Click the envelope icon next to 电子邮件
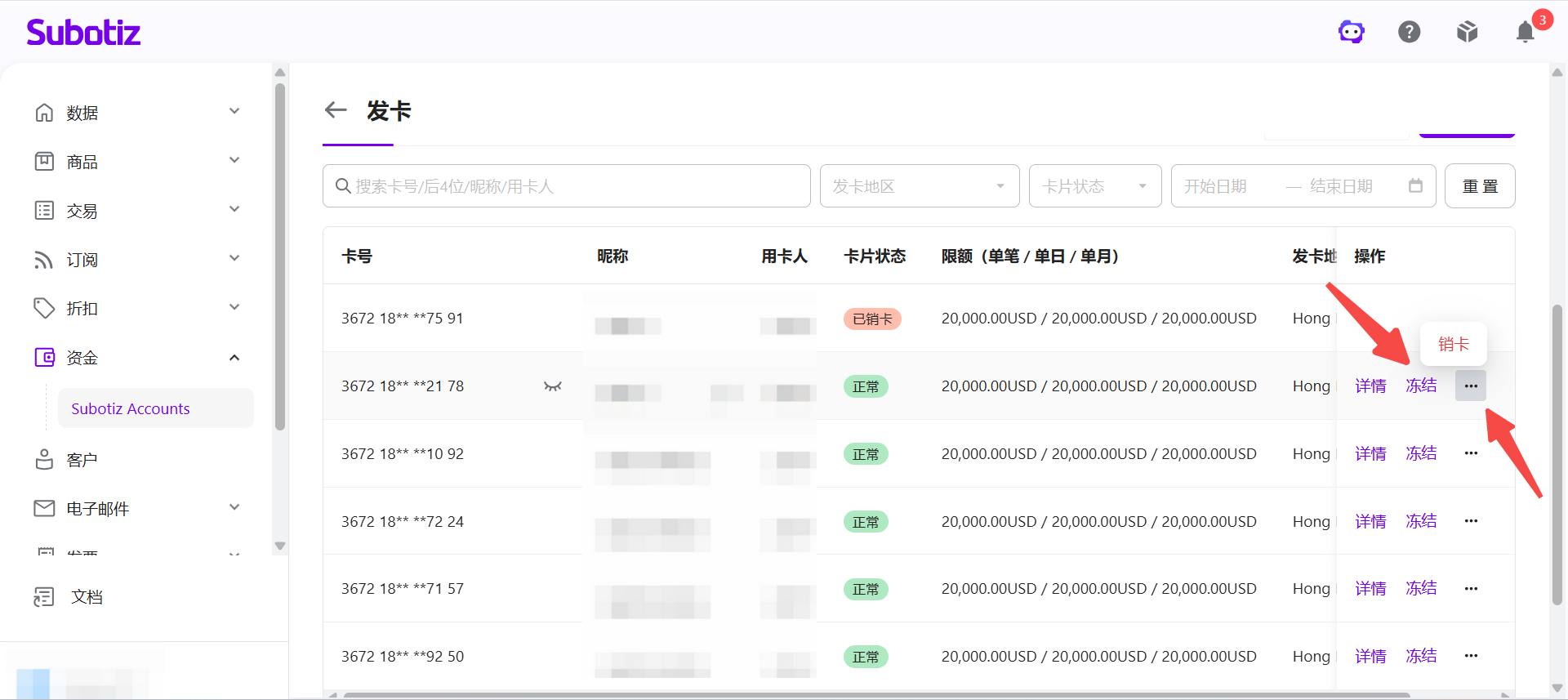This screenshot has width=1568, height=700. [x=44, y=509]
